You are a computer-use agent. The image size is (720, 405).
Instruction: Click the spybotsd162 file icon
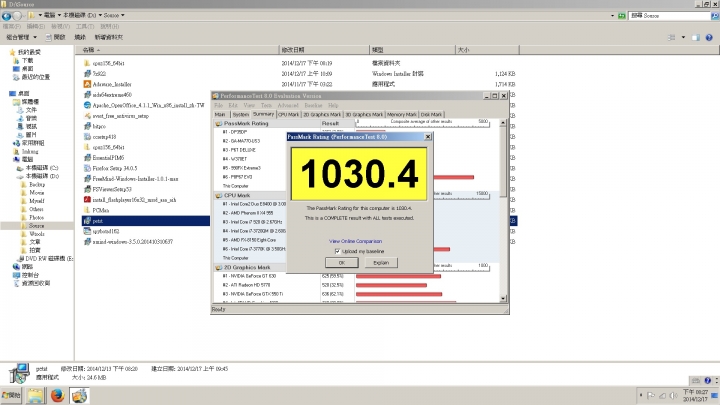tap(87, 231)
